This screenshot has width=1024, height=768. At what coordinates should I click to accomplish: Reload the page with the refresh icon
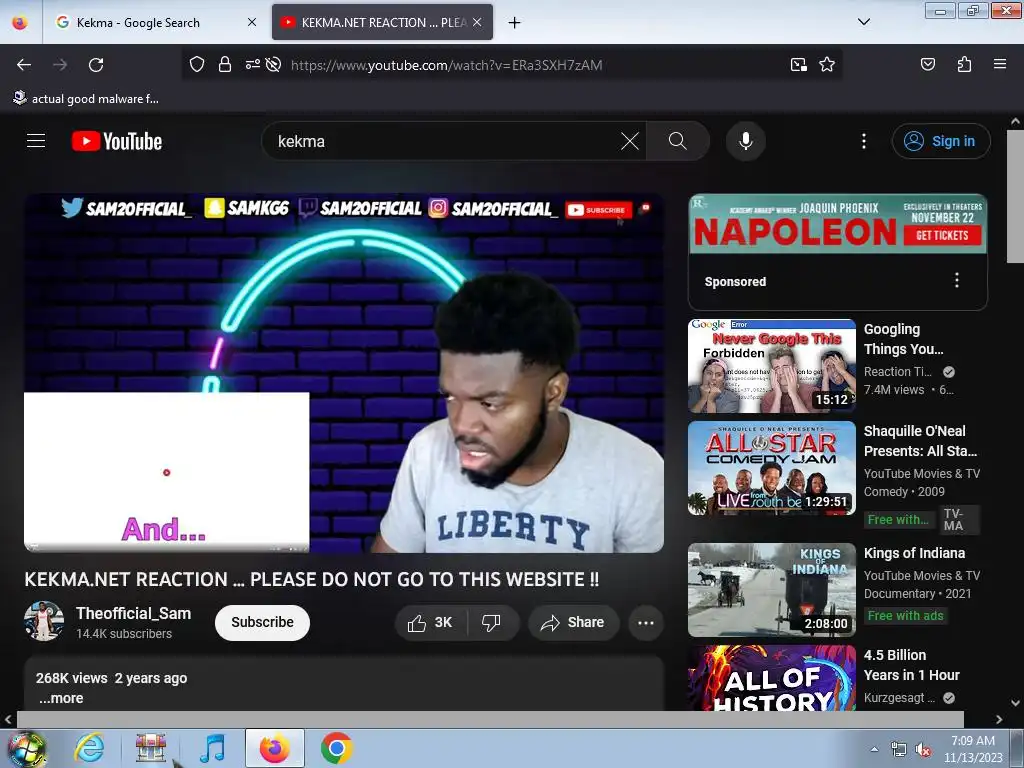[x=96, y=65]
